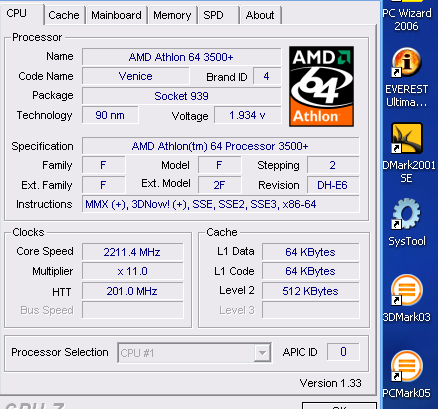
Task: Switch to the Mainboard tab
Action: (x=116, y=15)
